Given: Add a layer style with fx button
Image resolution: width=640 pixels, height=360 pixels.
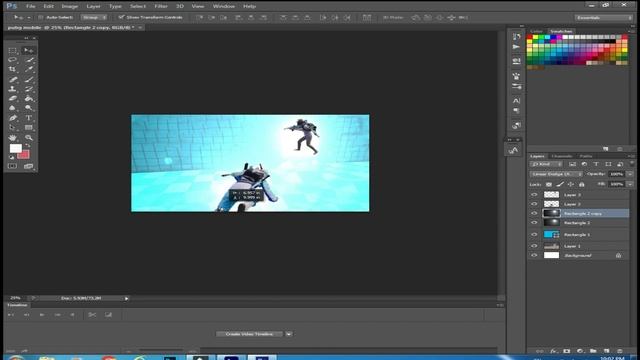Looking at the screenshot, I should pos(553,351).
